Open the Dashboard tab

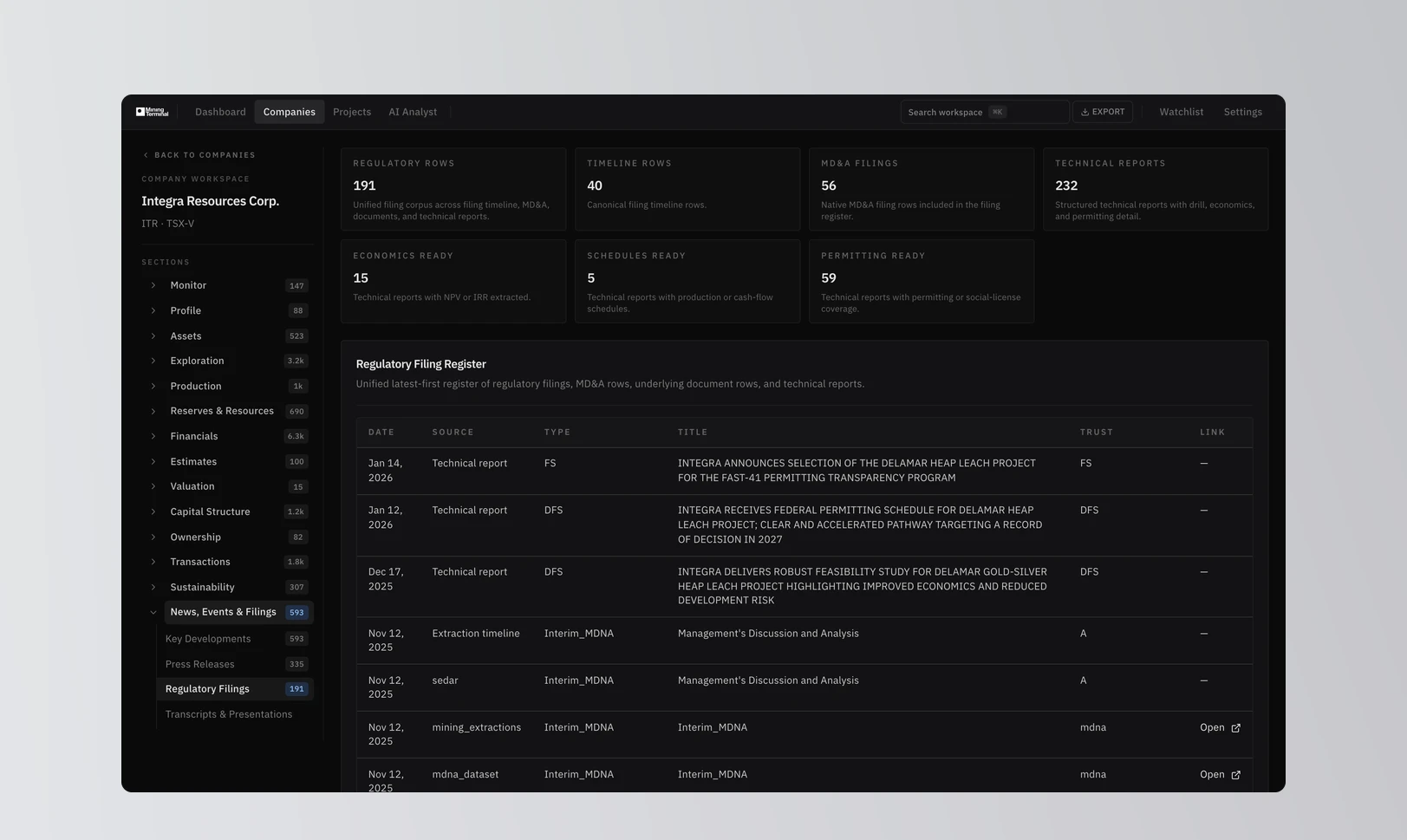click(x=220, y=112)
